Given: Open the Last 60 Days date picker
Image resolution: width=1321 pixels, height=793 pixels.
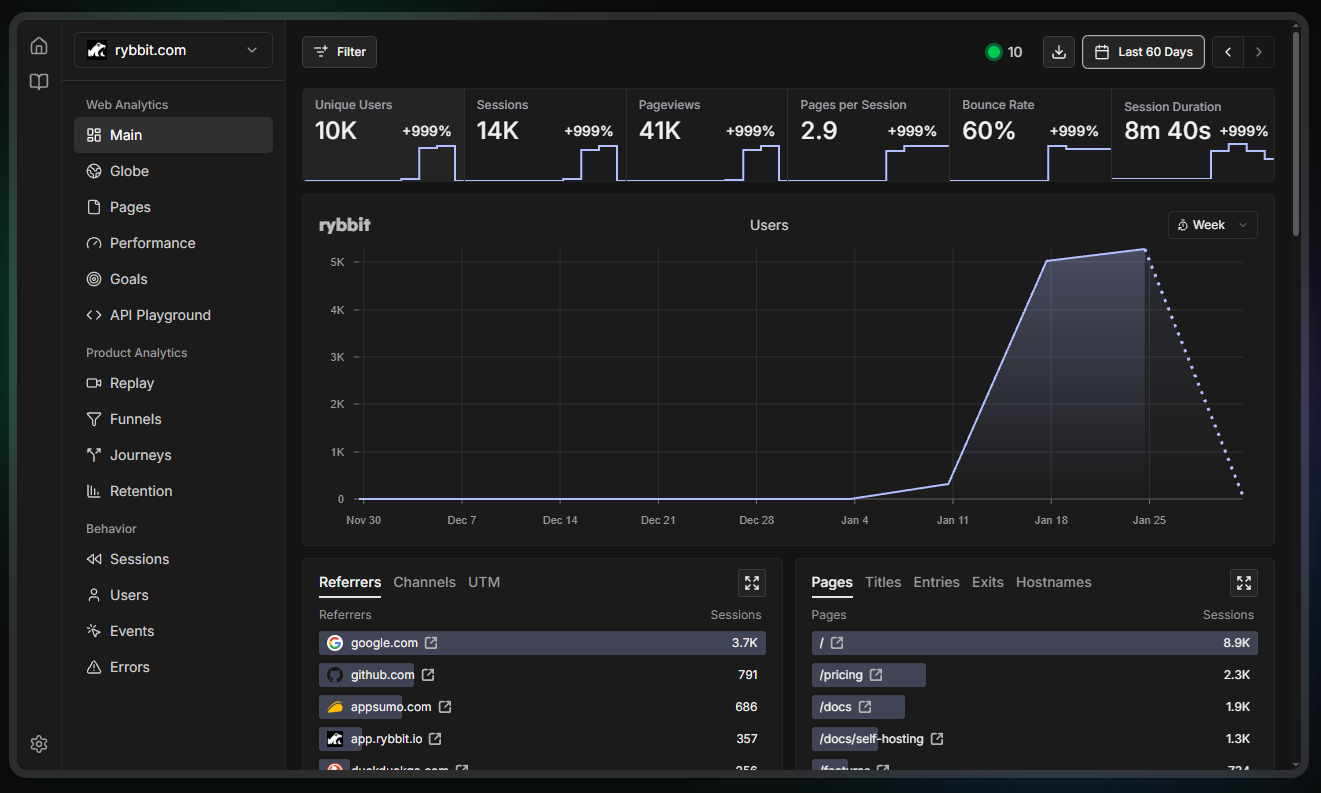Looking at the screenshot, I should [1143, 51].
